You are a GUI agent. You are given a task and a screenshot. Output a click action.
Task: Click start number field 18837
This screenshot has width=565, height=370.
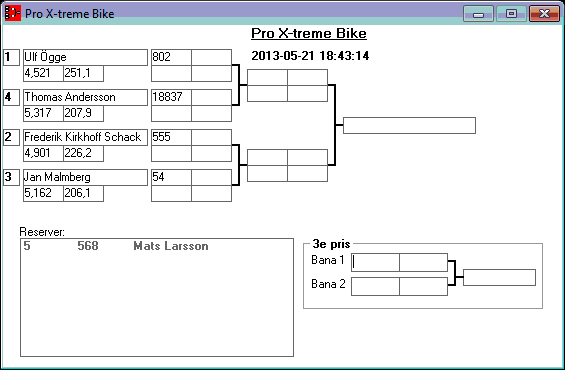[171, 97]
